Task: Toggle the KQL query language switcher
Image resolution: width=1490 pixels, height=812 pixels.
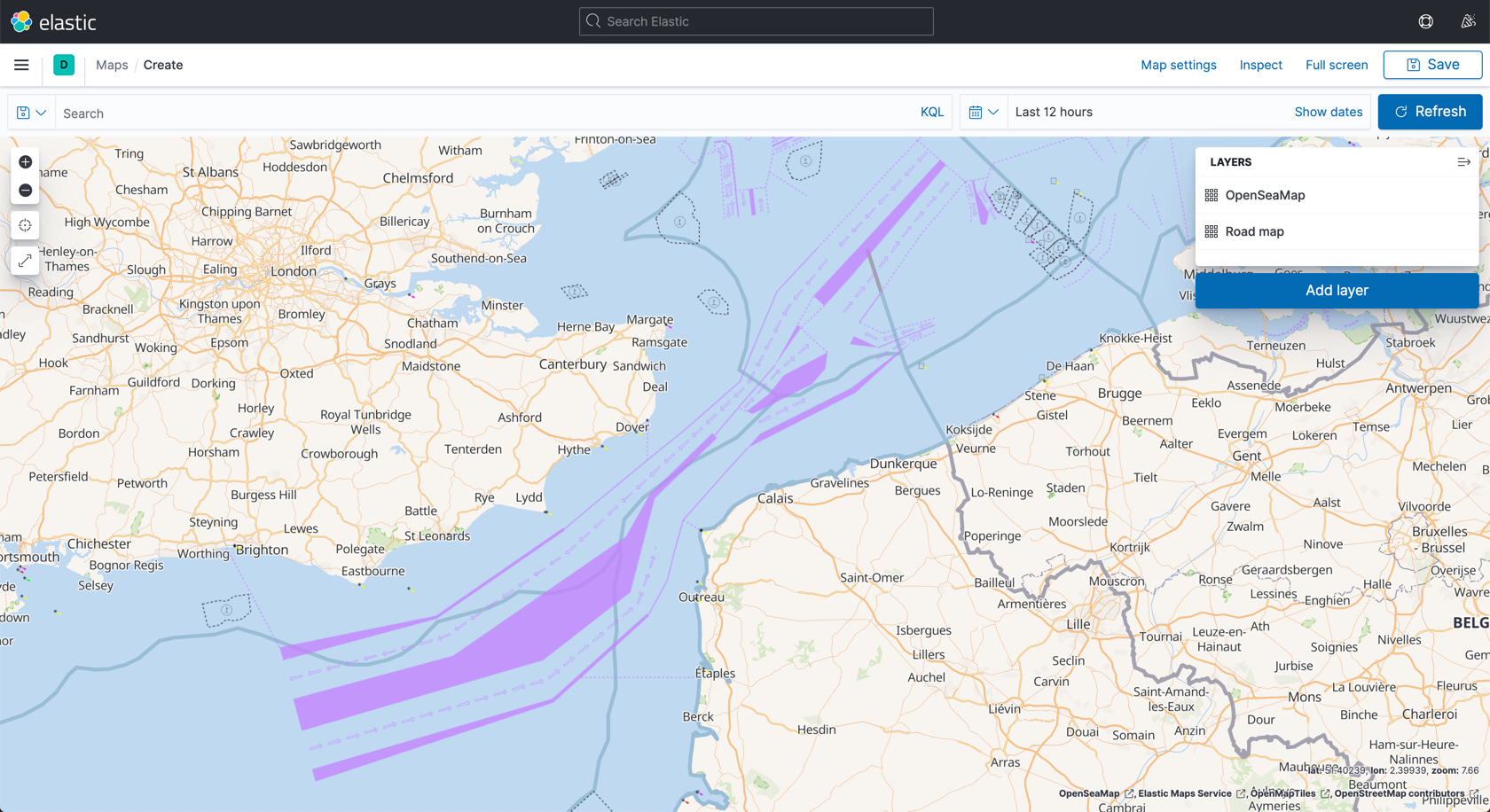Action: click(931, 113)
